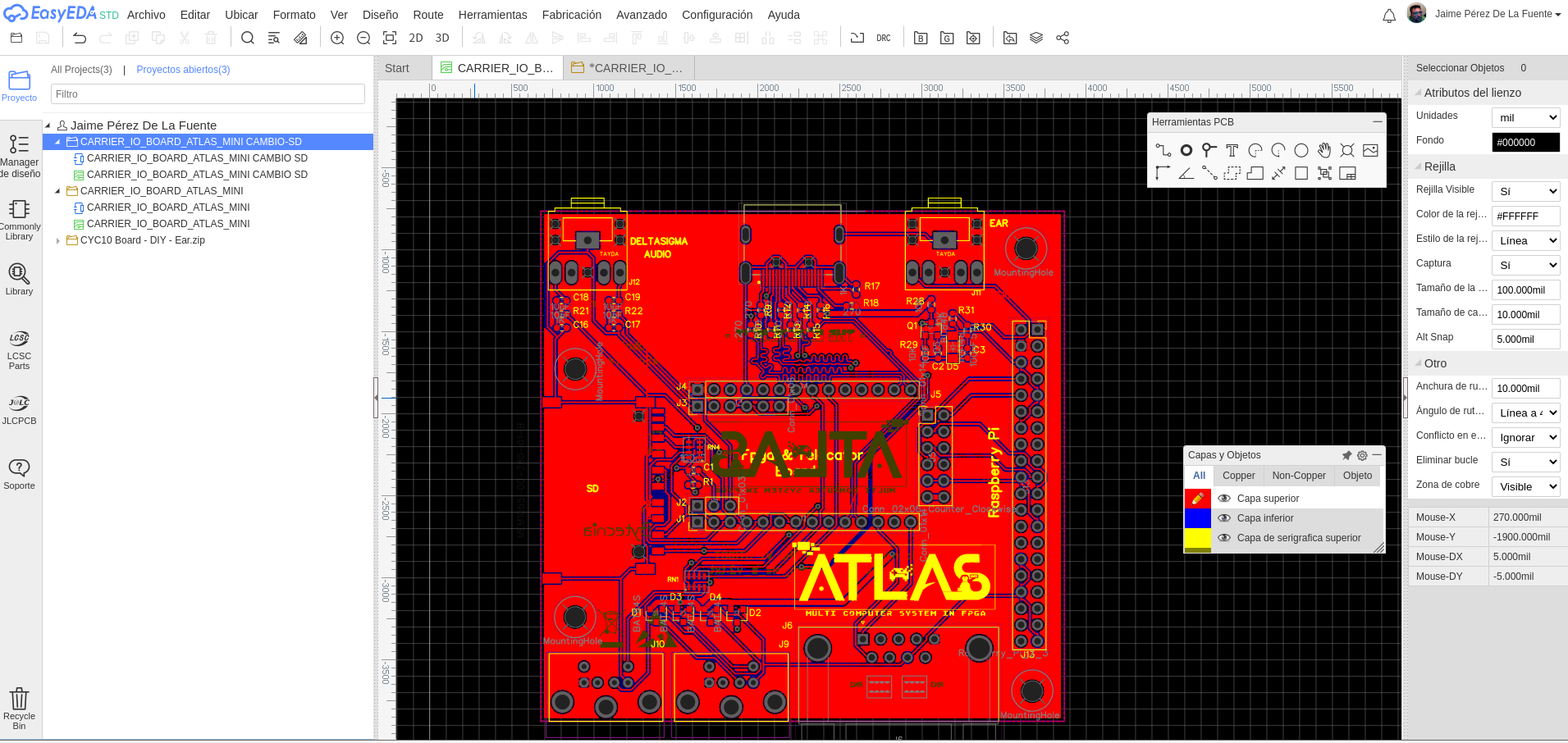This screenshot has height=743, width=1568.
Task: Open the Ángulo de ruteo dropdown
Action: (1525, 413)
